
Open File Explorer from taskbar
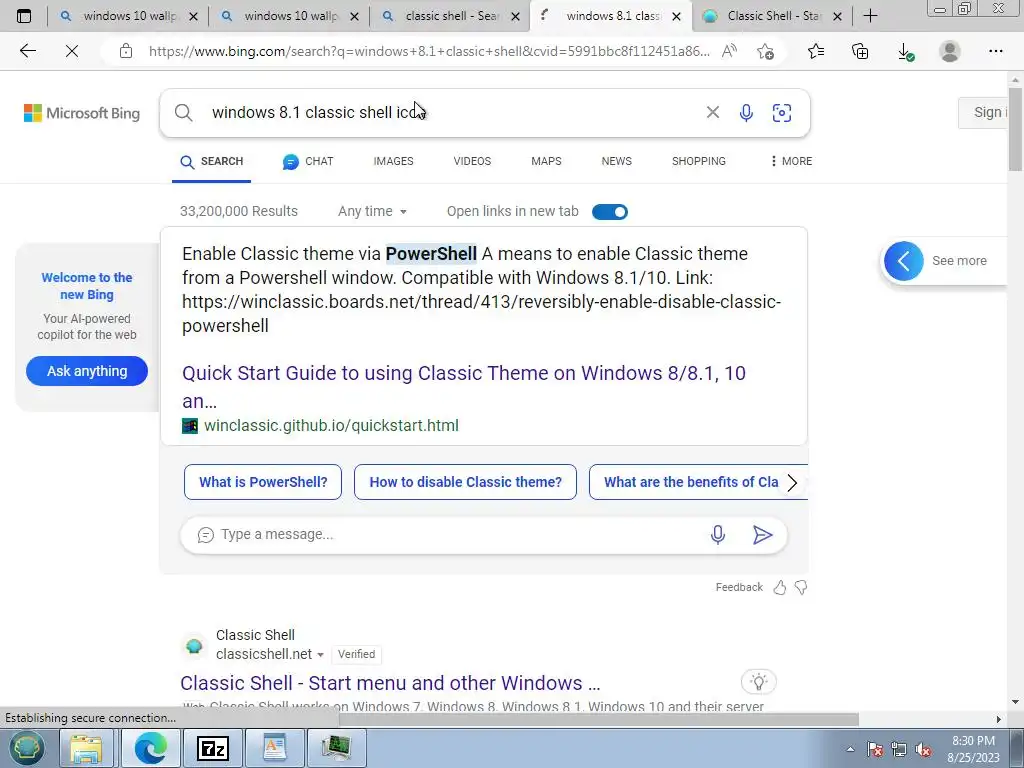pyautogui.click(x=86, y=748)
